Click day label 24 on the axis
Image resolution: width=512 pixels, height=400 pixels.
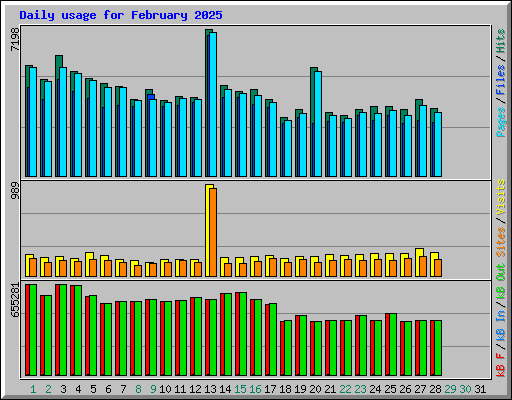point(375,389)
